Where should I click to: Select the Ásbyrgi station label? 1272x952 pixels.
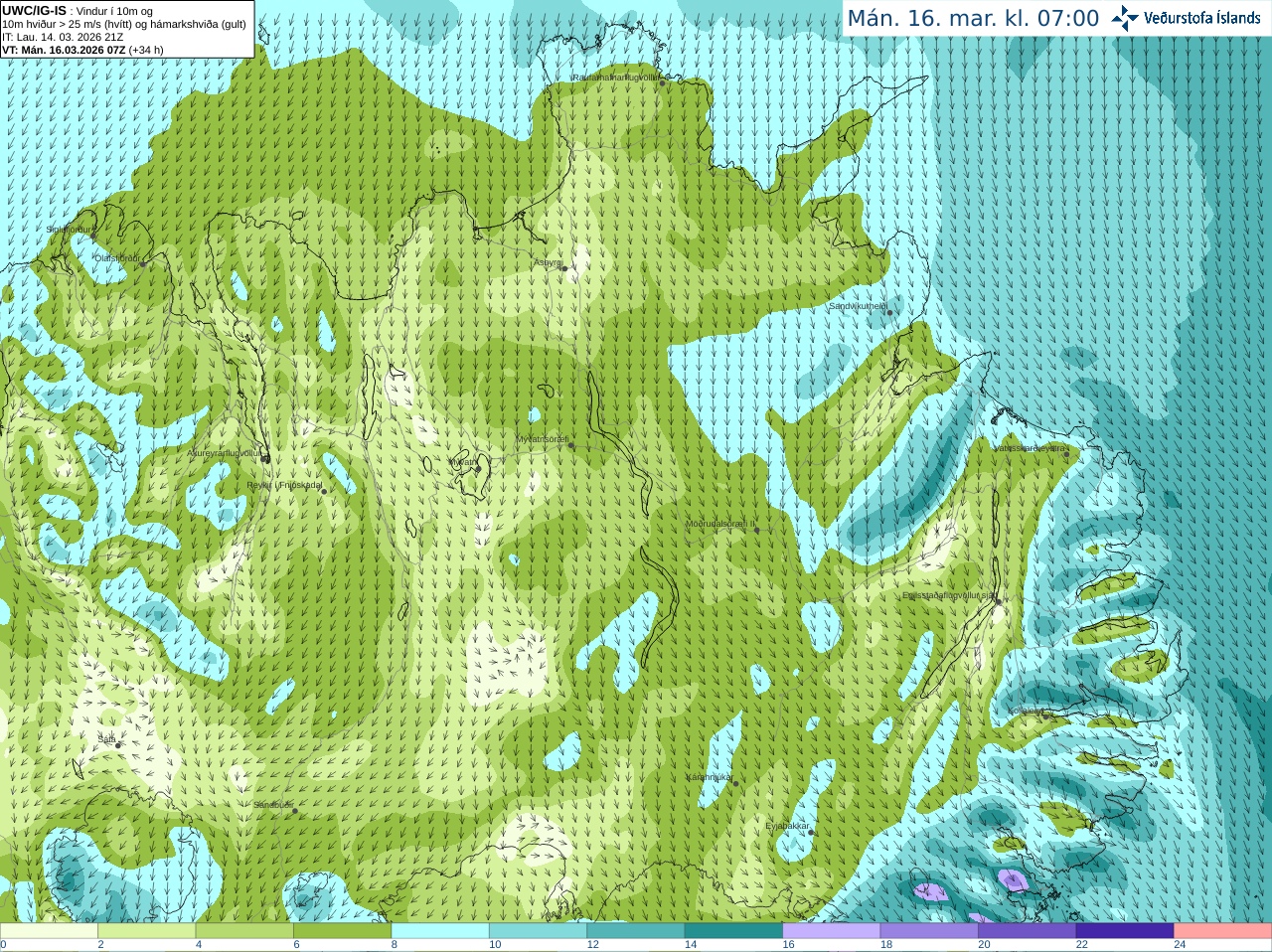click(548, 262)
